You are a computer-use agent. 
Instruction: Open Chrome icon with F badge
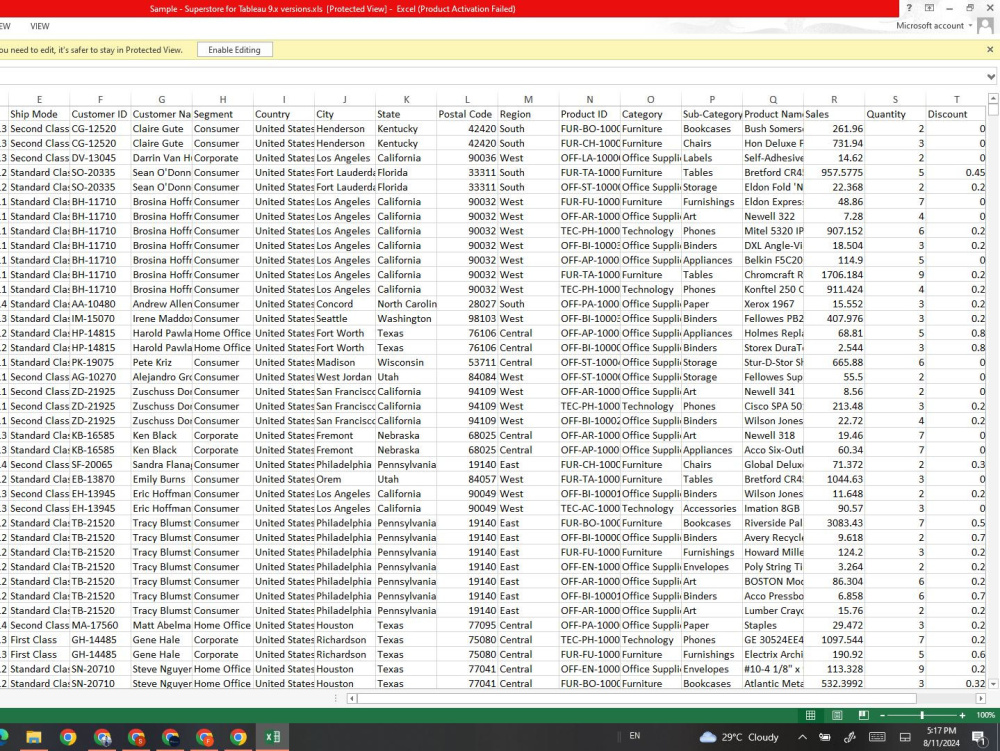click(204, 738)
